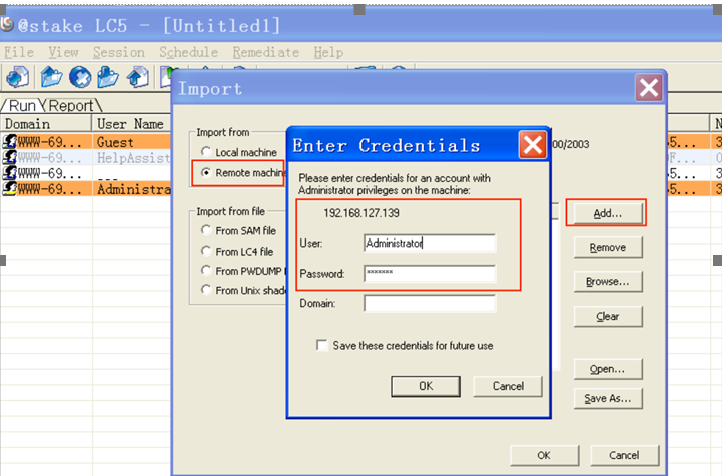Switch to the Run tab
Image resolution: width=722 pixels, height=476 pixels.
click(x=22, y=106)
